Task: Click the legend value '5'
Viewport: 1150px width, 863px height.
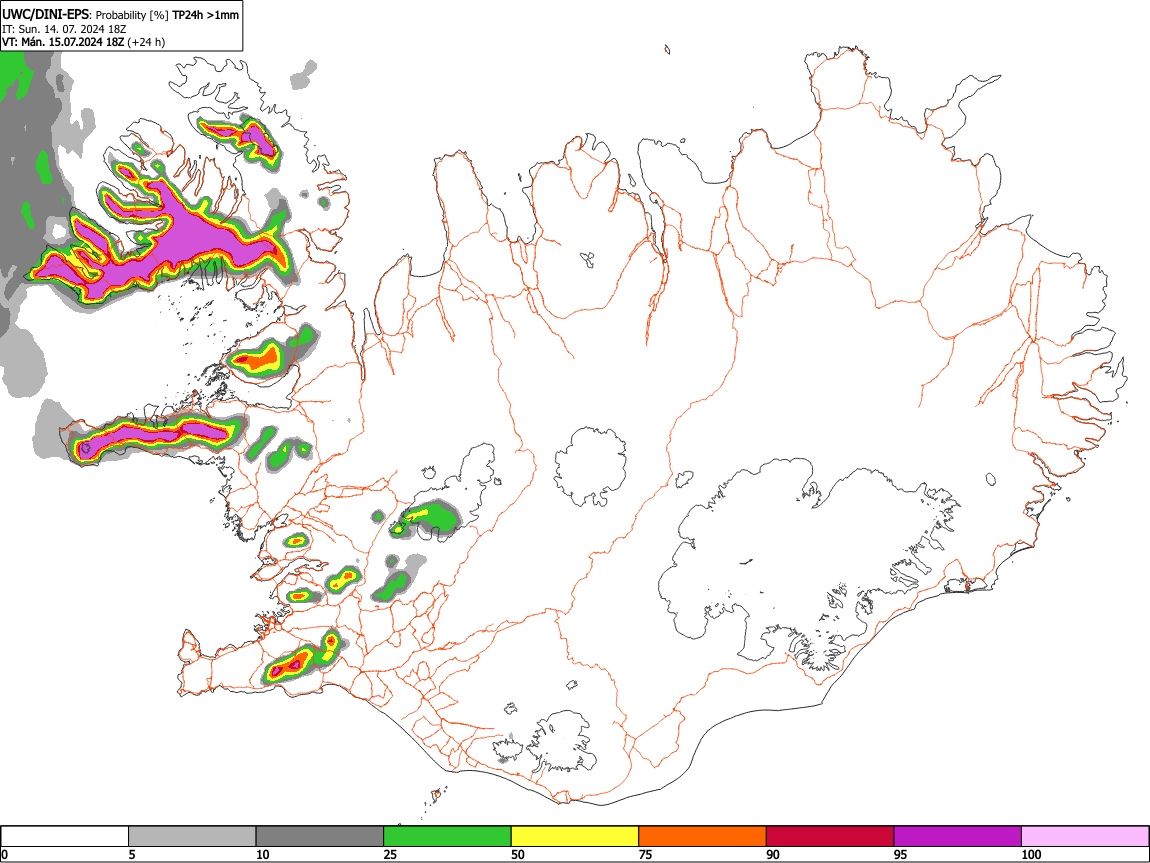Action: click(132, 855)
